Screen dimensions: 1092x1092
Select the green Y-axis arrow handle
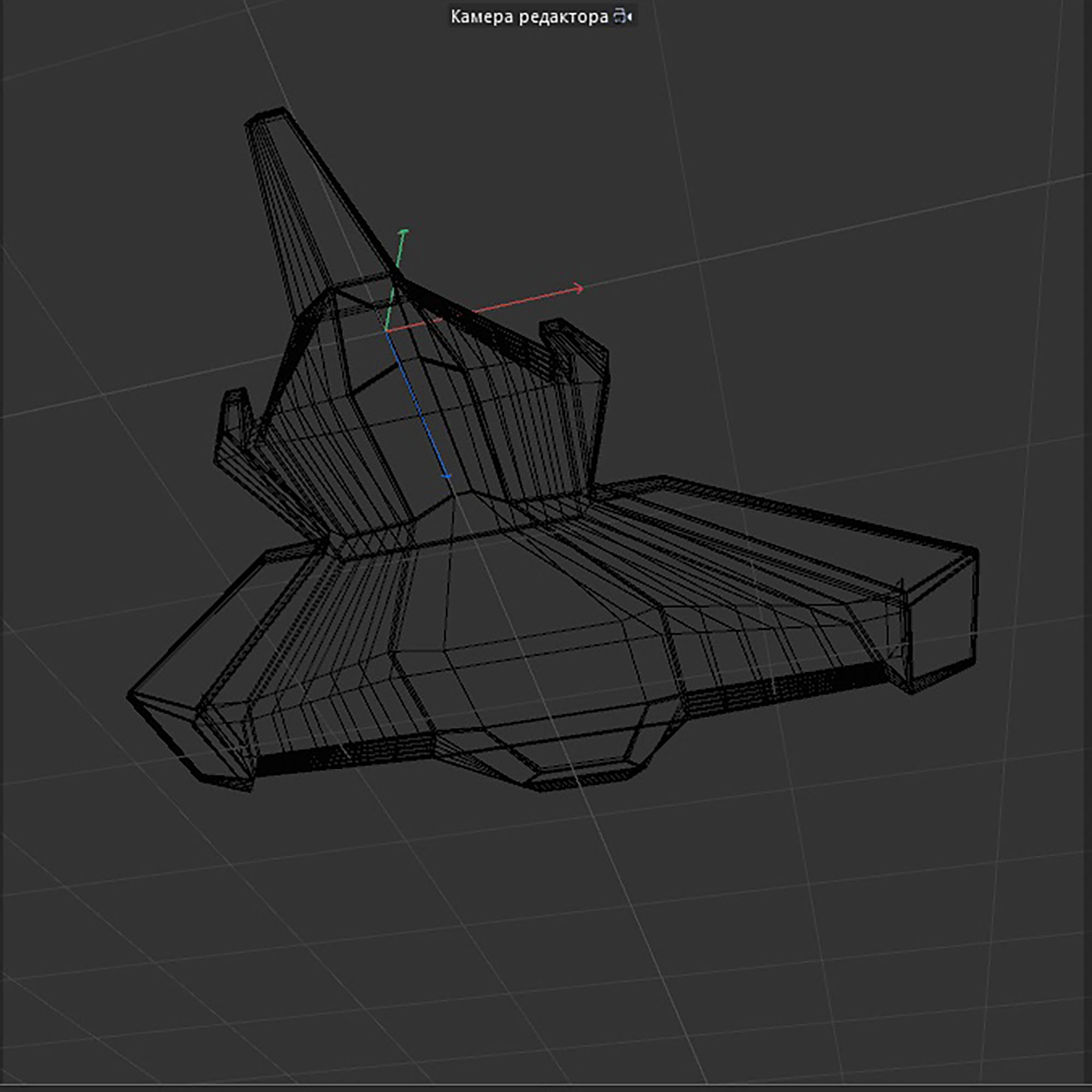[403, 232]
